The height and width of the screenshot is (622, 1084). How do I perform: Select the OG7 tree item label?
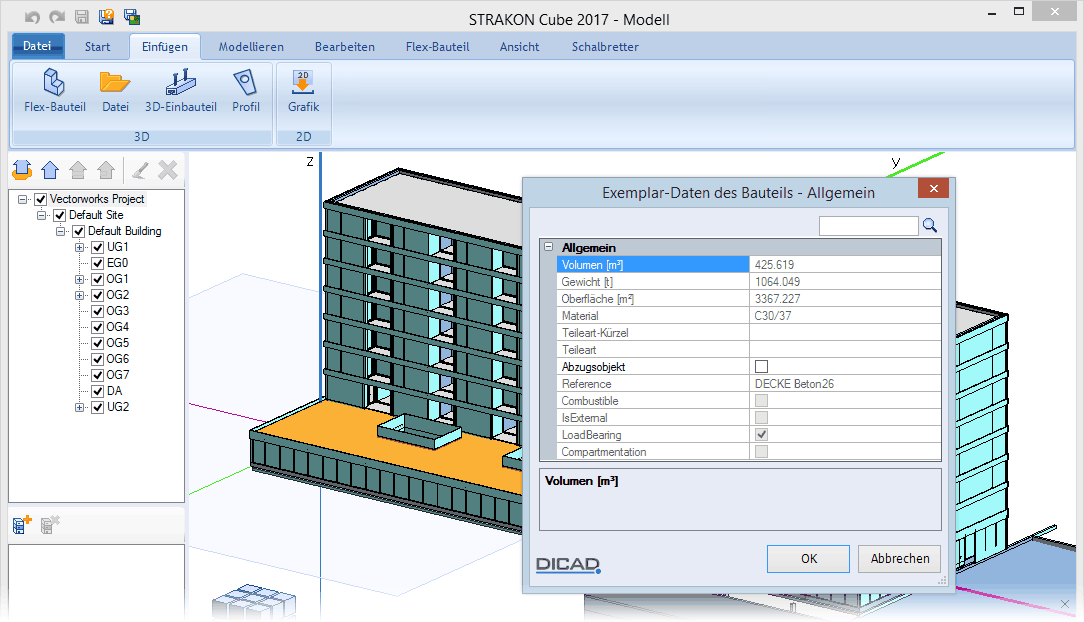(x=118, y=375)
